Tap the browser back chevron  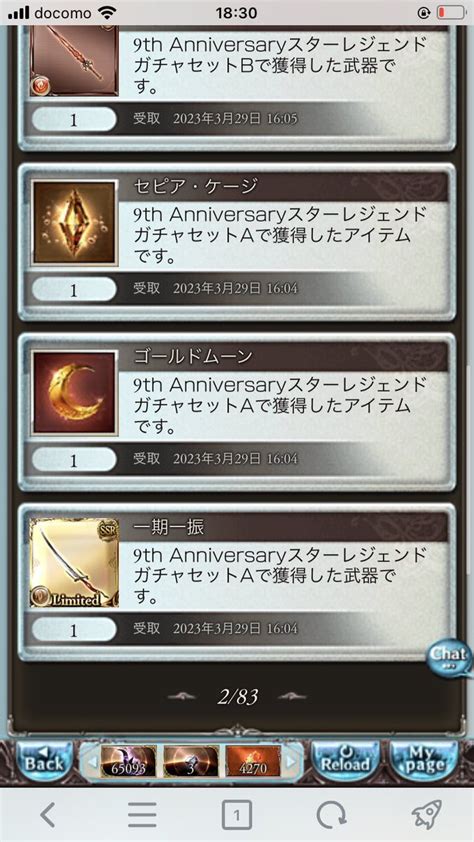pyautogui.click(x=47, y=816)
